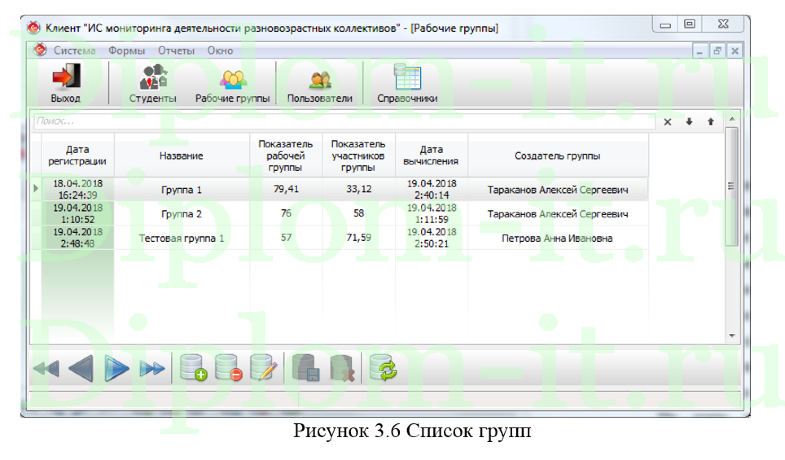This screenshot has width=785, height=460.
Task: Open the Формы menu
Action: tap(127, 51)
